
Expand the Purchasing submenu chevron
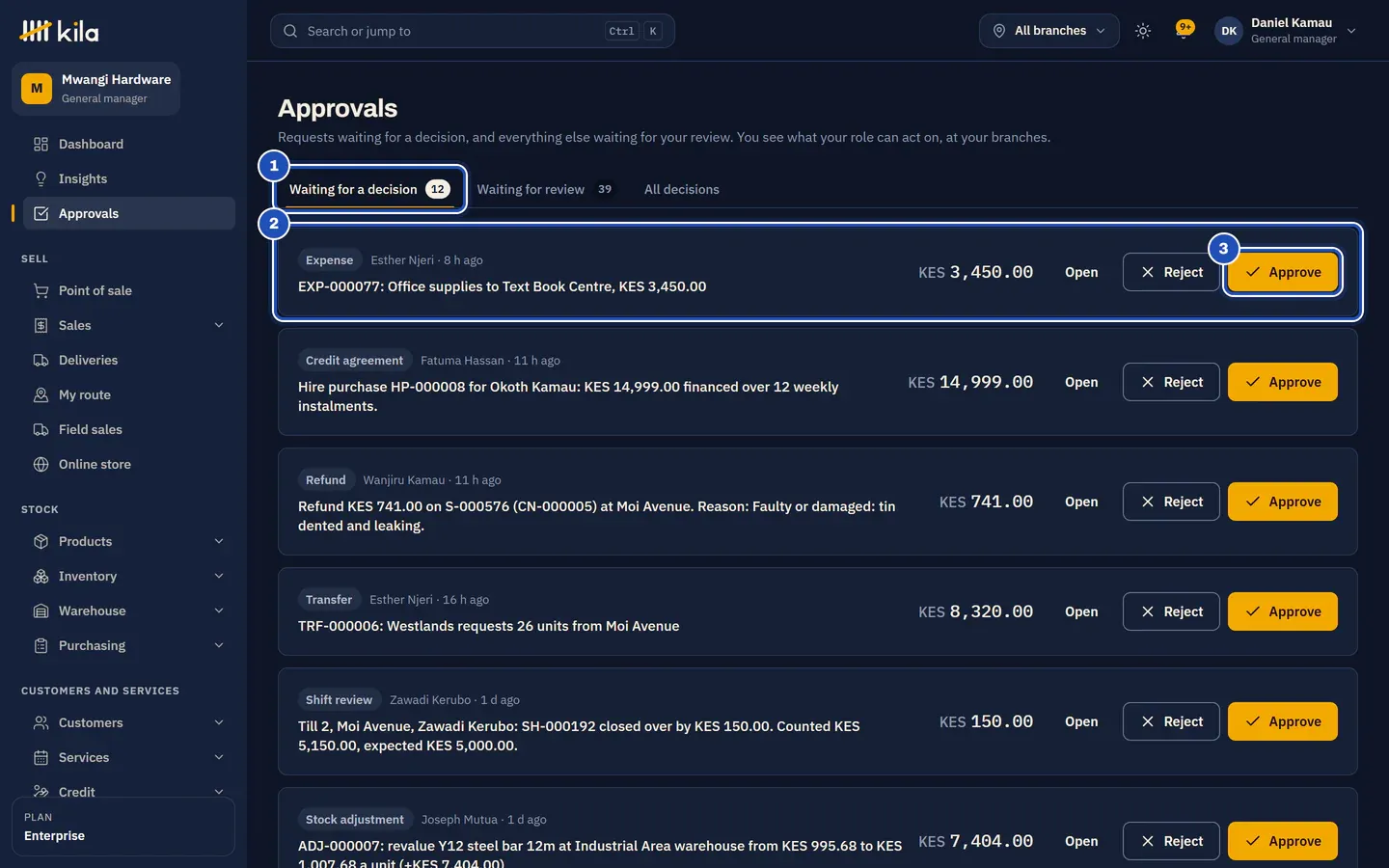point(219,645)
